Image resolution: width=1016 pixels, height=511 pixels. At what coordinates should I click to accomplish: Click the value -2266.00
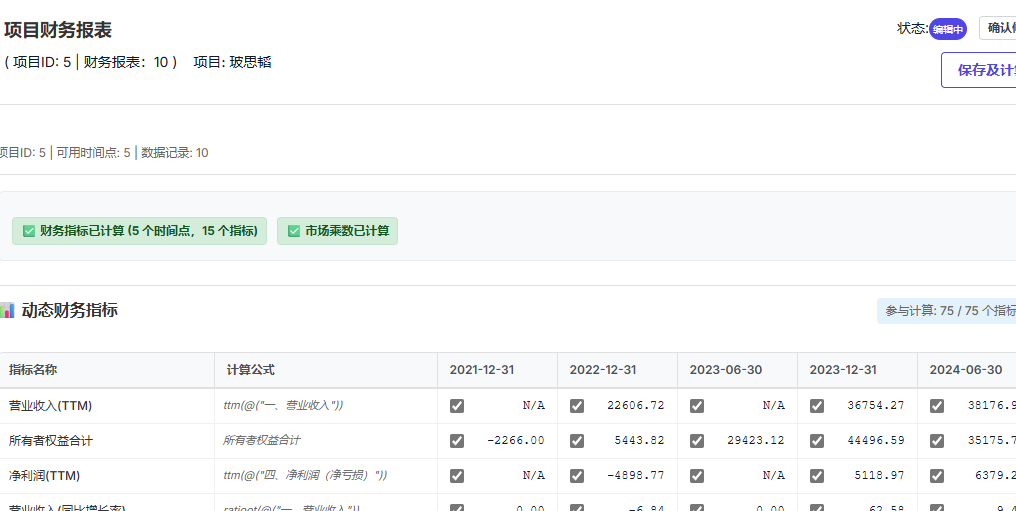point(516,440)
